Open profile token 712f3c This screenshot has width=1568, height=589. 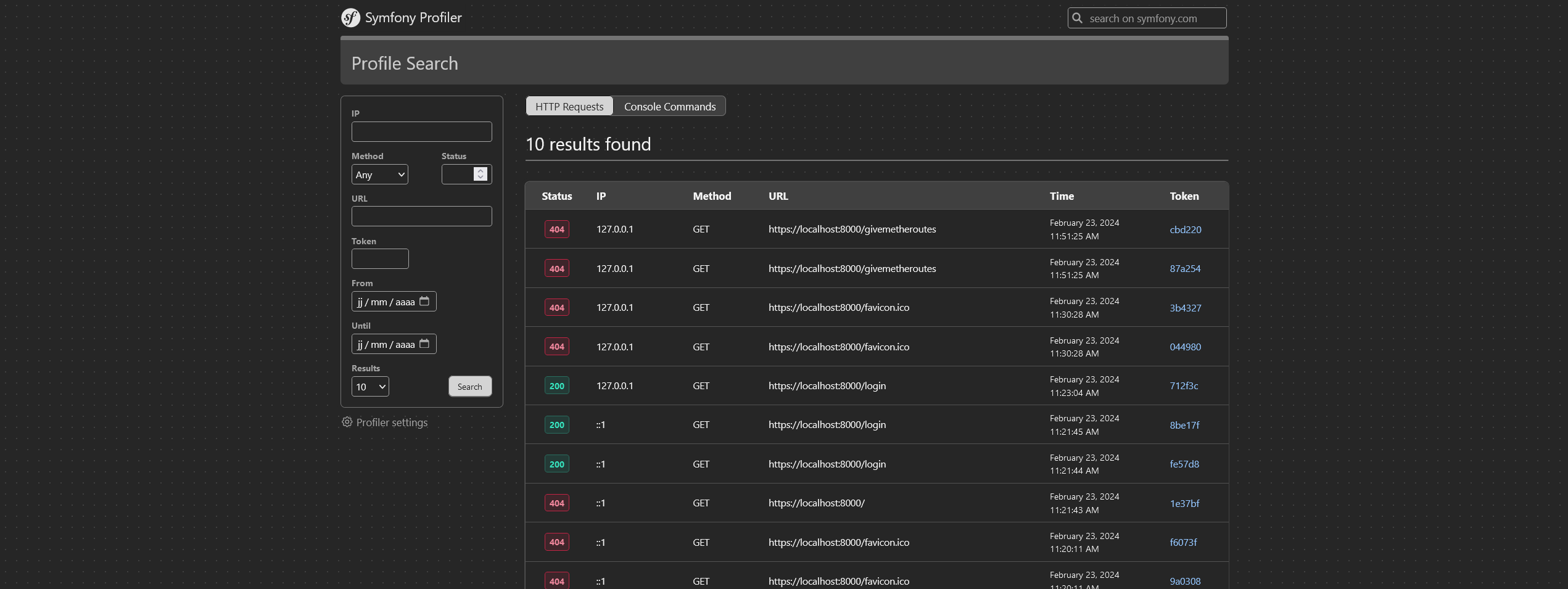coord(1184,386)
